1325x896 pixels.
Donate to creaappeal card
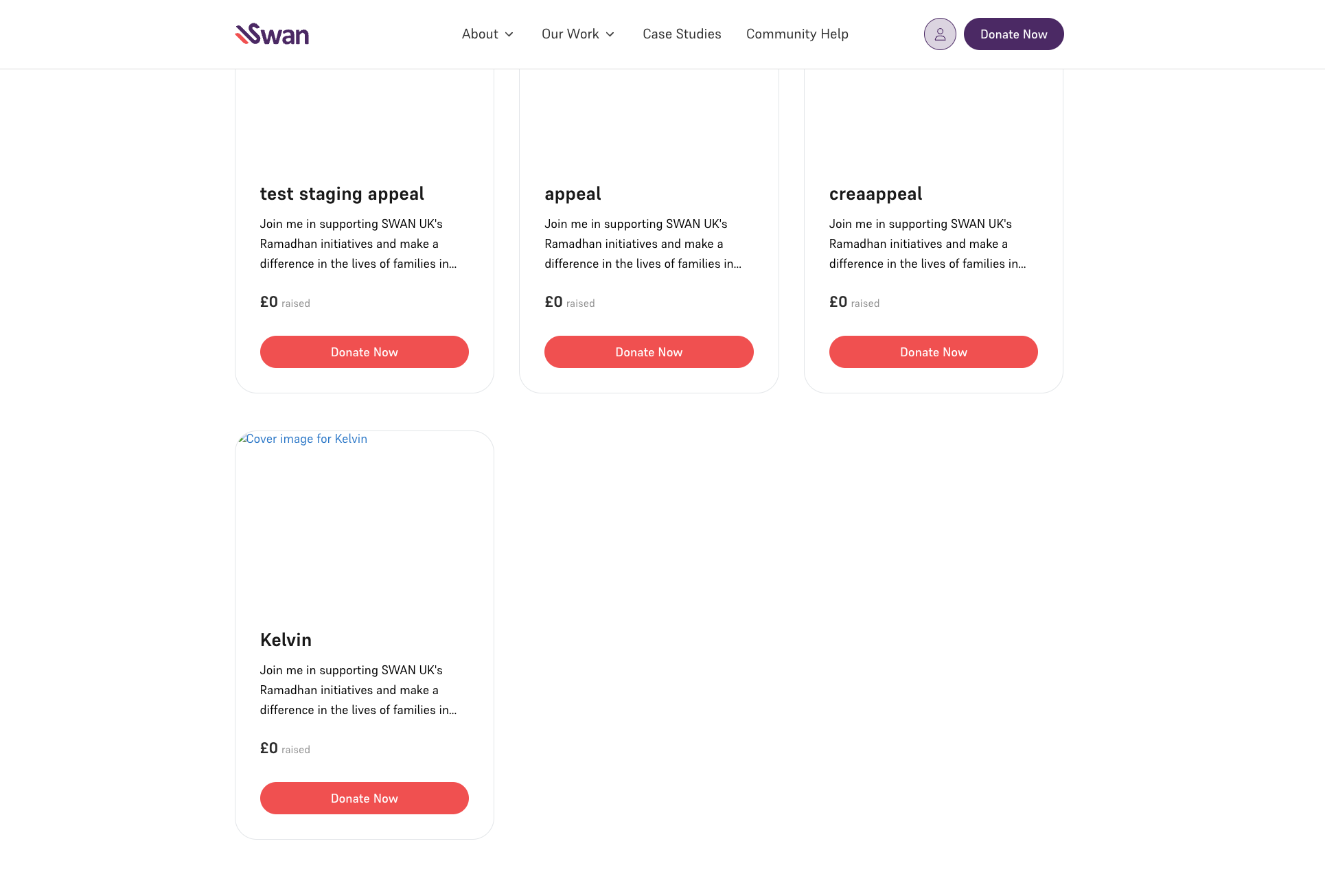934,352
